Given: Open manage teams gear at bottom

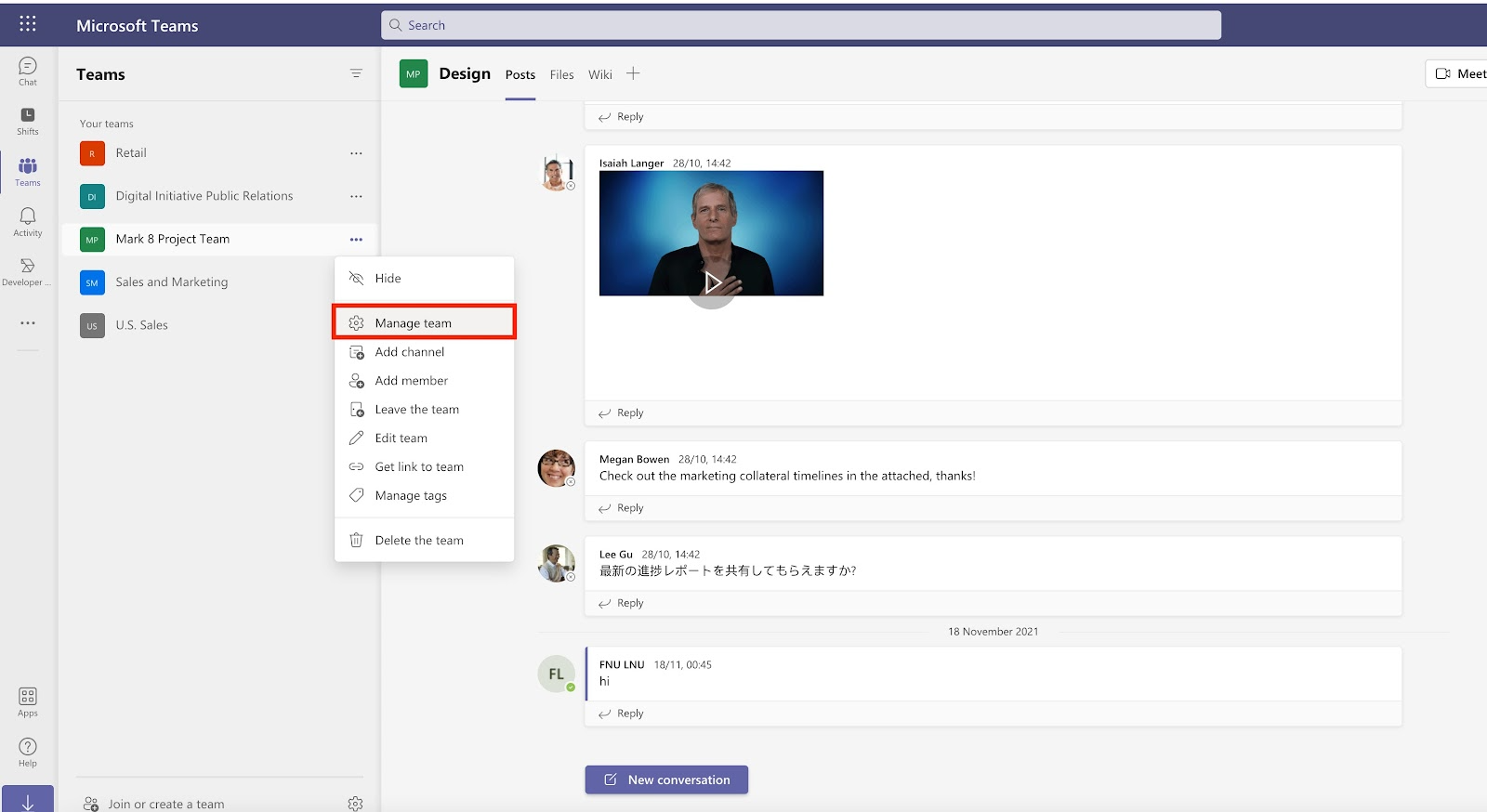Looking at the screenshot, I should click(x=355, y=804).
